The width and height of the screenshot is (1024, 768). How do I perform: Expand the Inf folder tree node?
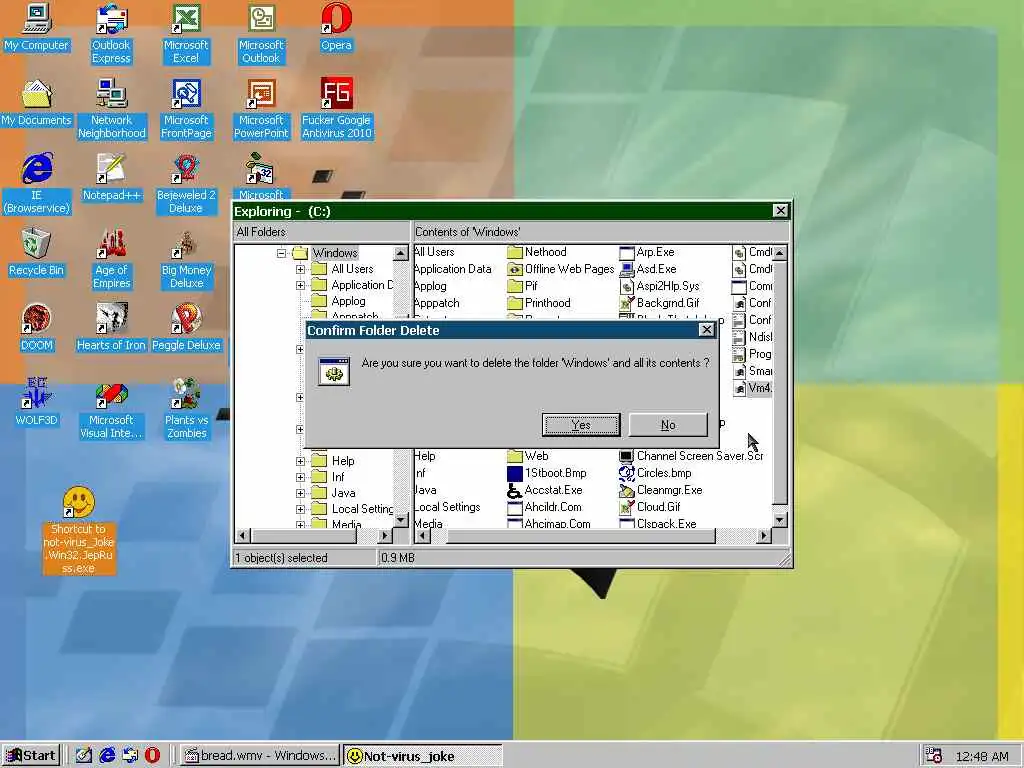[300, 477]
